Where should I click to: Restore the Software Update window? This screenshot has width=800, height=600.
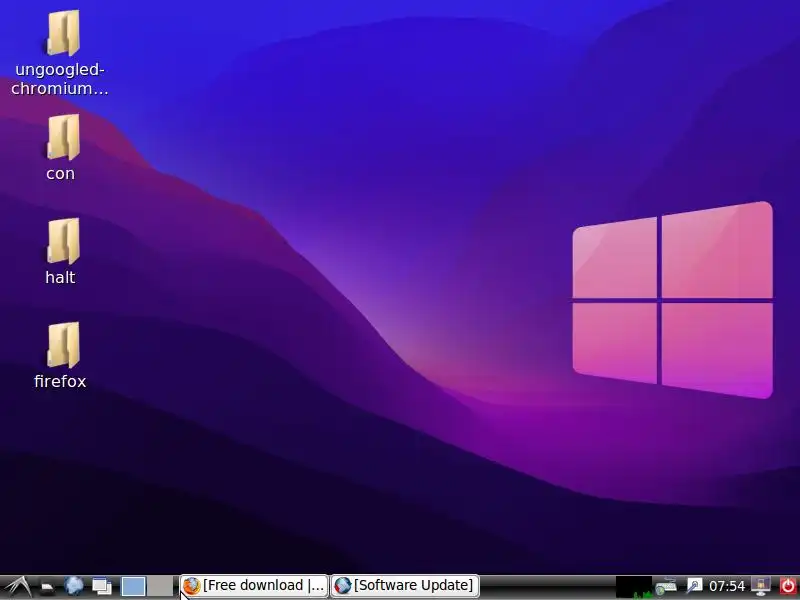[x=405, y=586]
